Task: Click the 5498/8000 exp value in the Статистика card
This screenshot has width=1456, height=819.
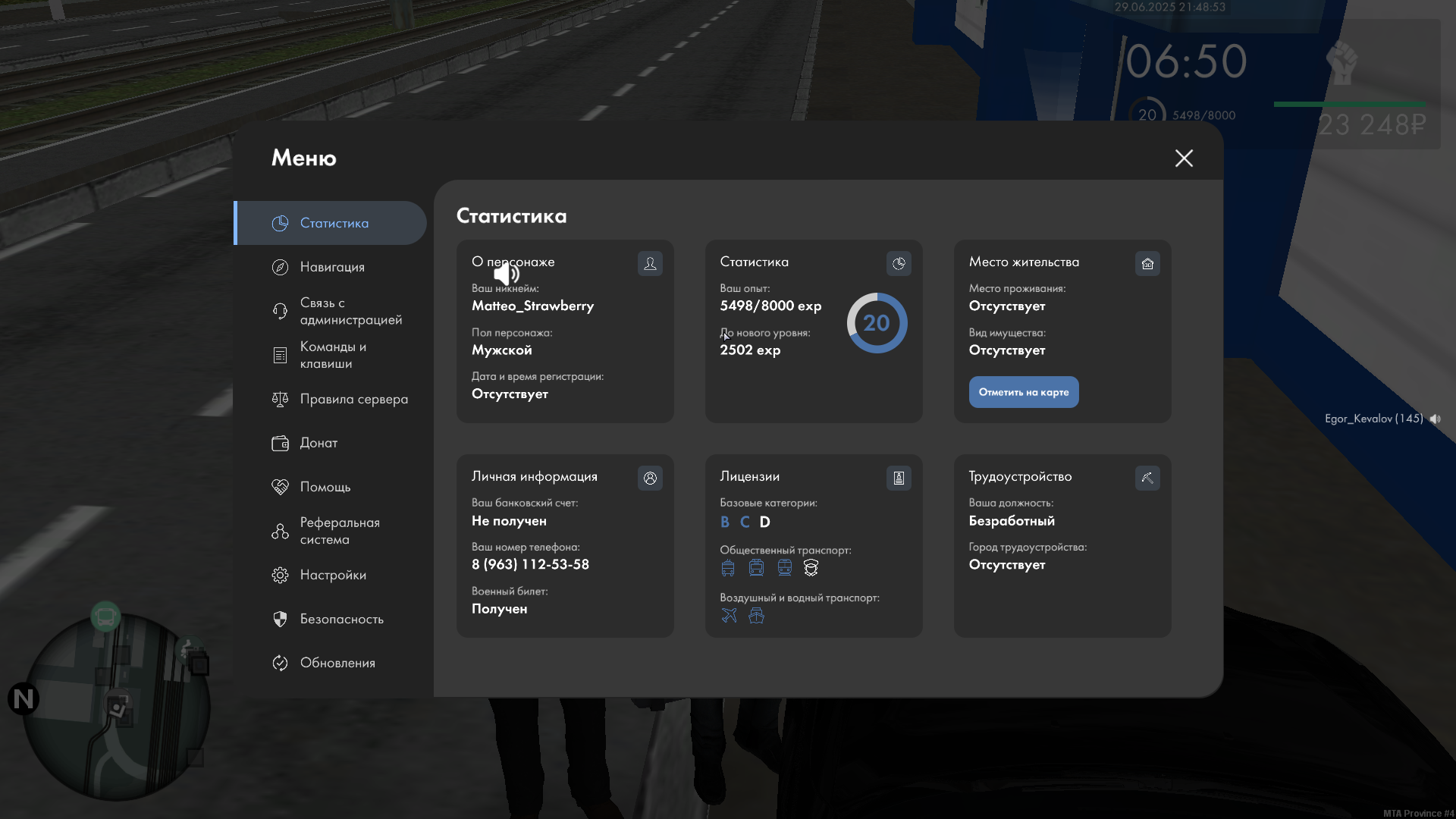Action: (770, 306)
